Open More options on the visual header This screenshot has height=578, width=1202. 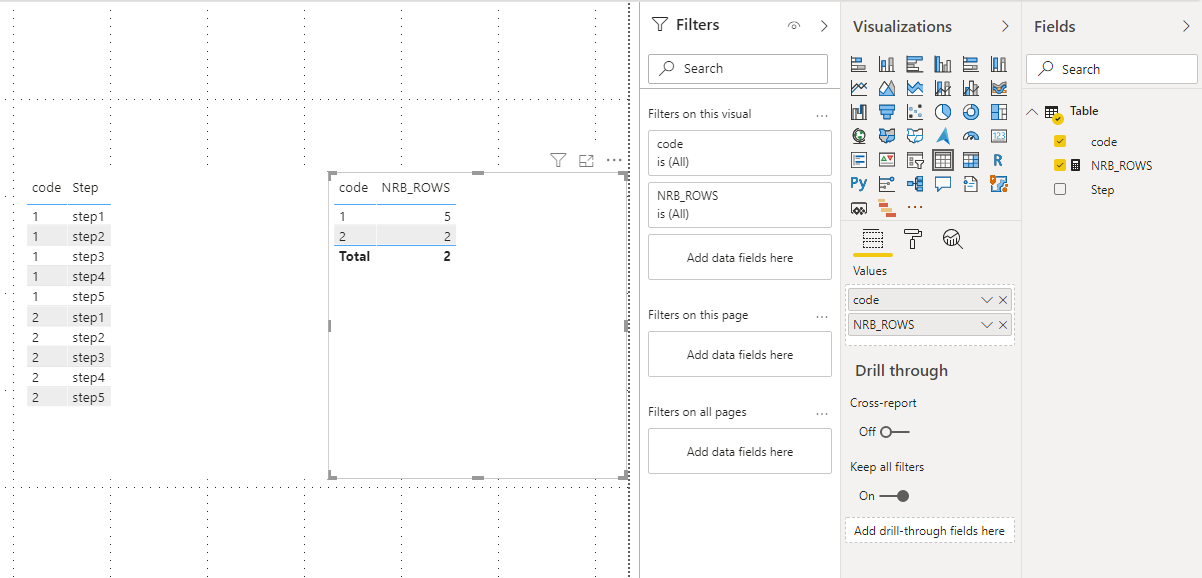(614, 160)
